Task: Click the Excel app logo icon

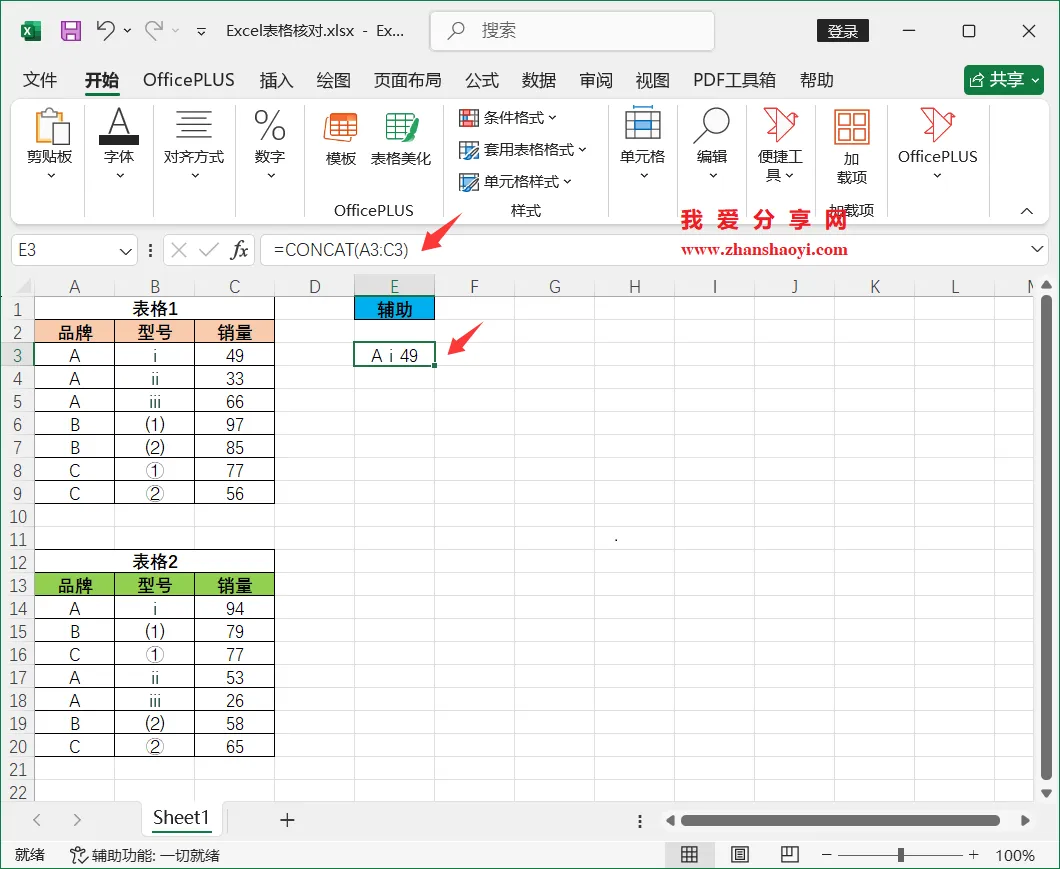Action: click(x=30, y=31)
